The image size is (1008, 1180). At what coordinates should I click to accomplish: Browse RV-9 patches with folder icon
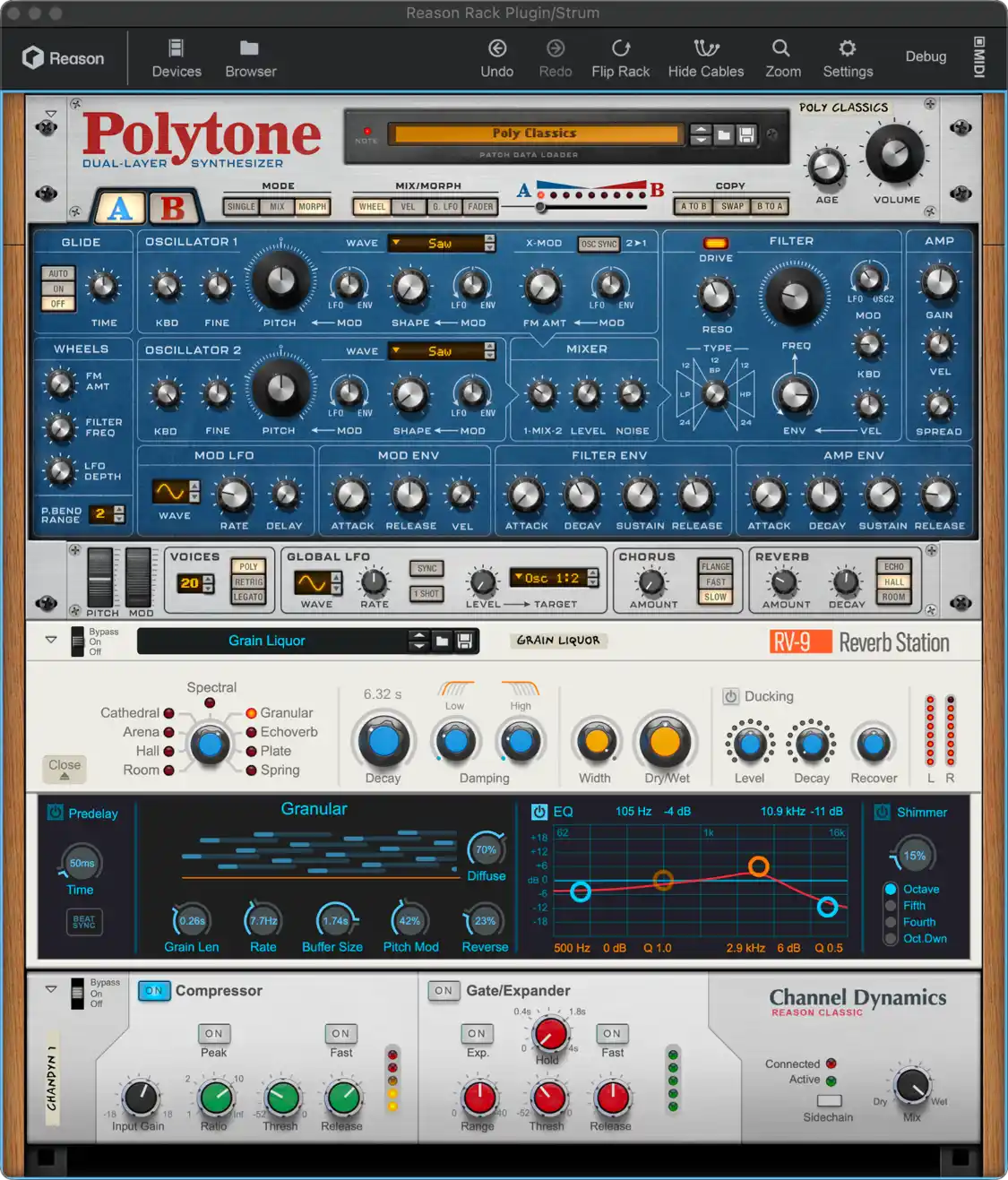[x=442, y=641]
